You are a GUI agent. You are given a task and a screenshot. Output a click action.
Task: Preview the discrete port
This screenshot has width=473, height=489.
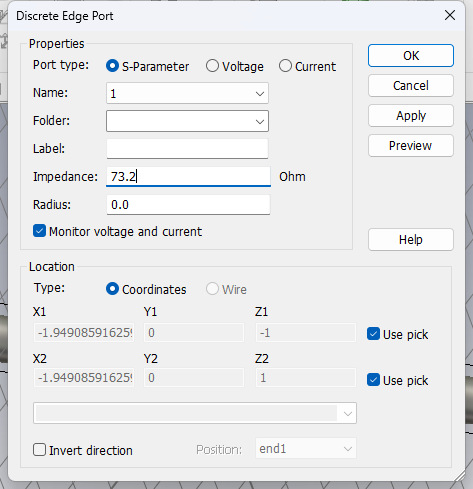tap(411, 146)
